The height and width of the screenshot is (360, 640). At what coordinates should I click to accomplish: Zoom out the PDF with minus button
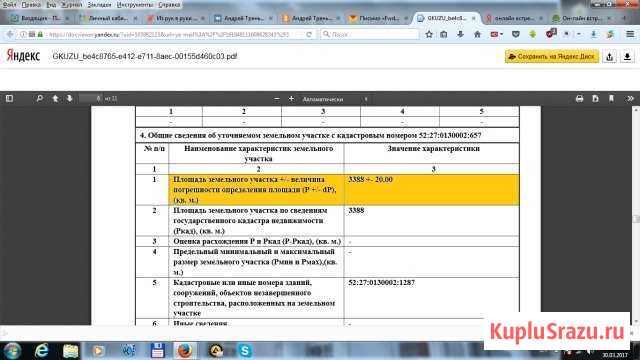click(x=276, y=99)
